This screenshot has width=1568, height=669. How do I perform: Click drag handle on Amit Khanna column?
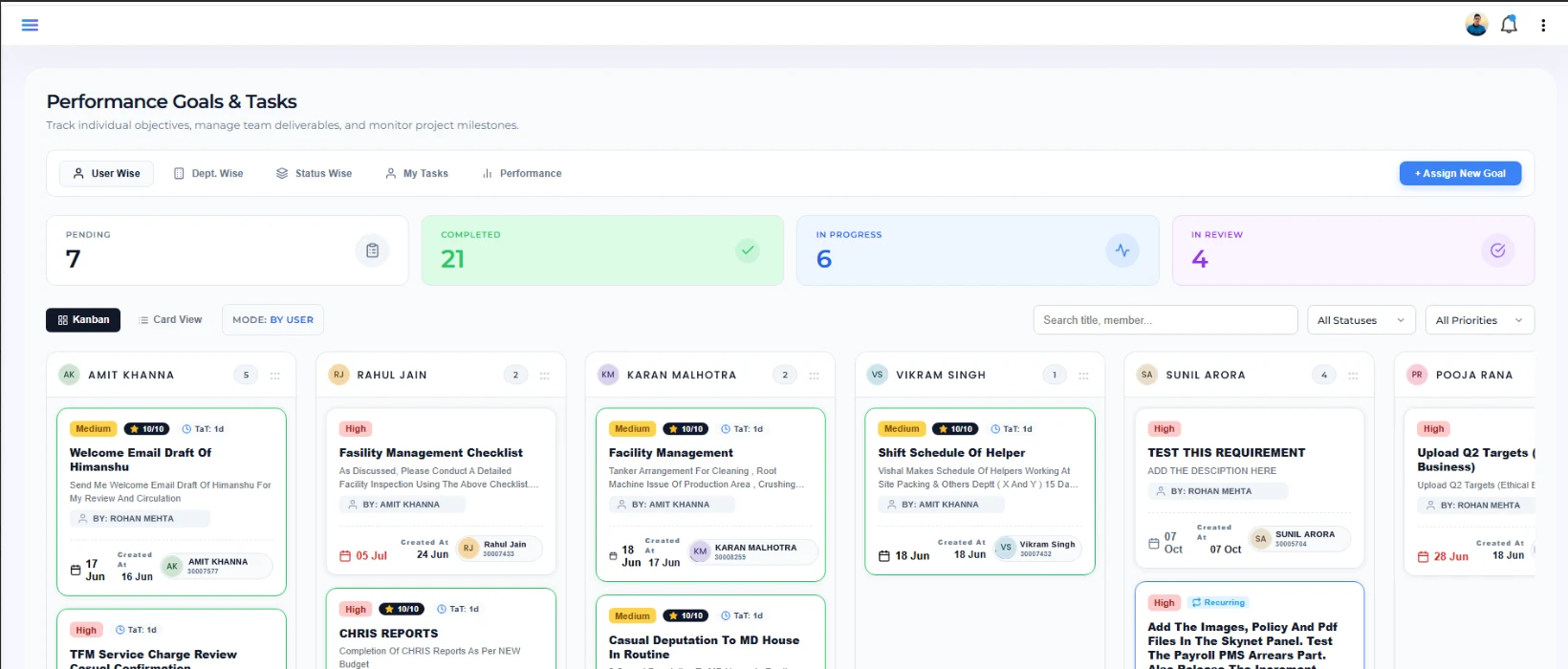[x=275, y=376]
